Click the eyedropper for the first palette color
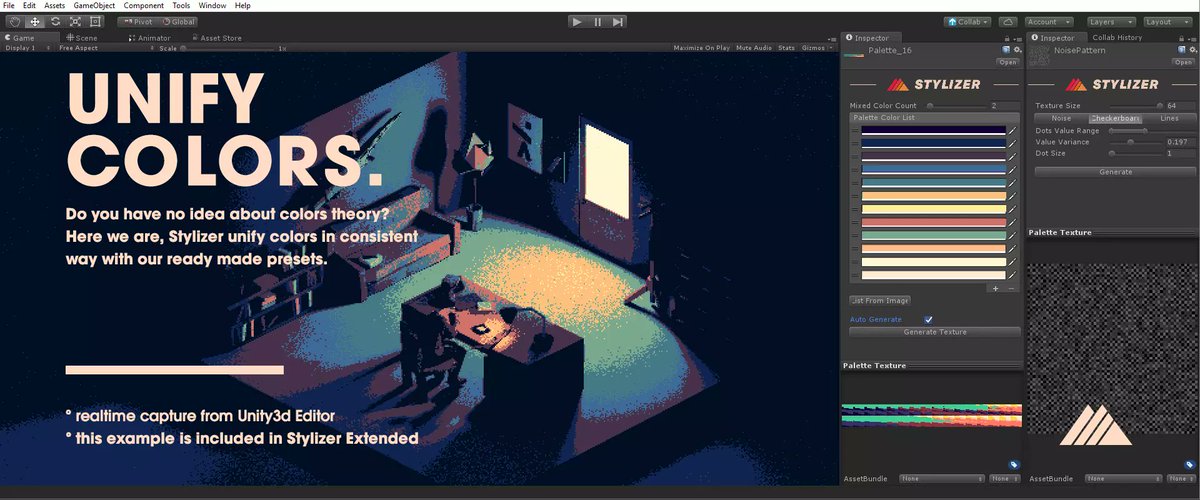Image resolution: width=1200 pixels, height=500 pixels. coord(1012,130)
